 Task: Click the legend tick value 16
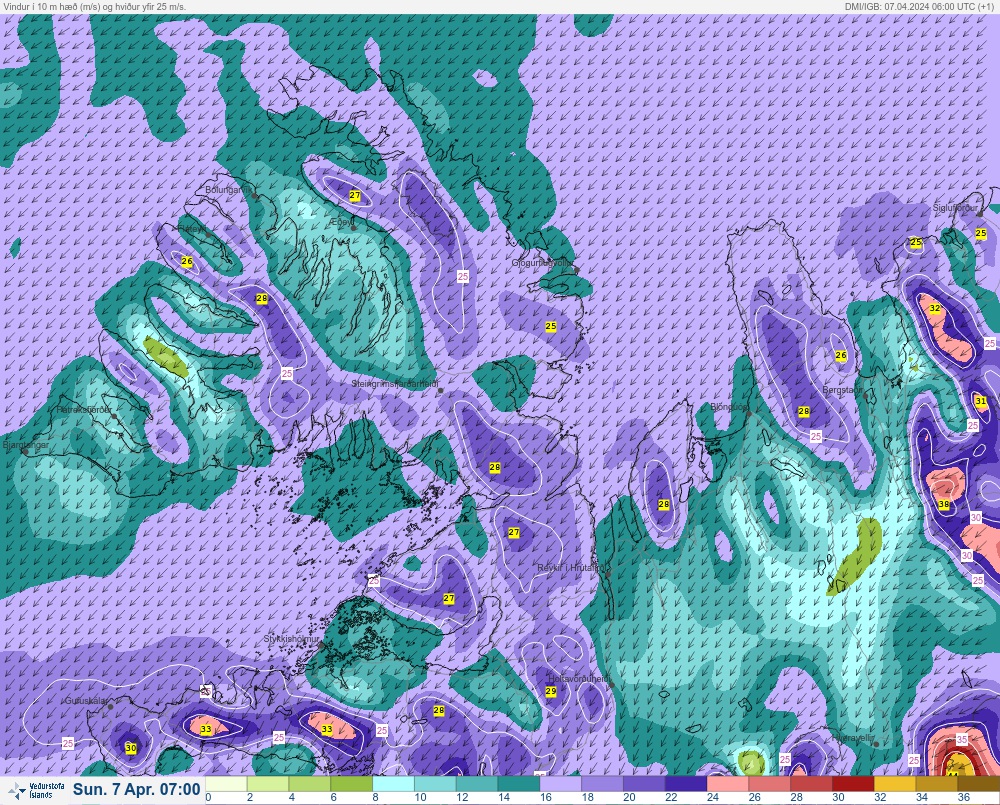(x=546, y=797)
